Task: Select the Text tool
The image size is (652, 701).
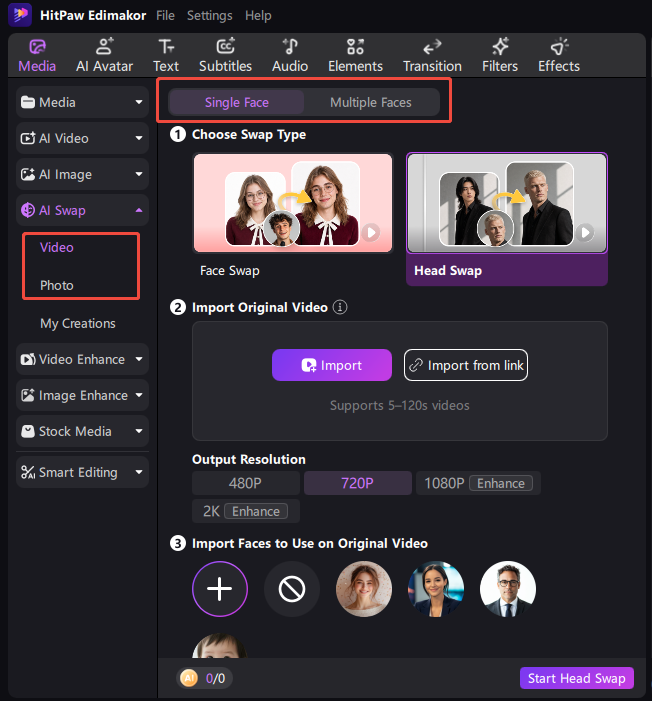Action: (x=166, y=56)
